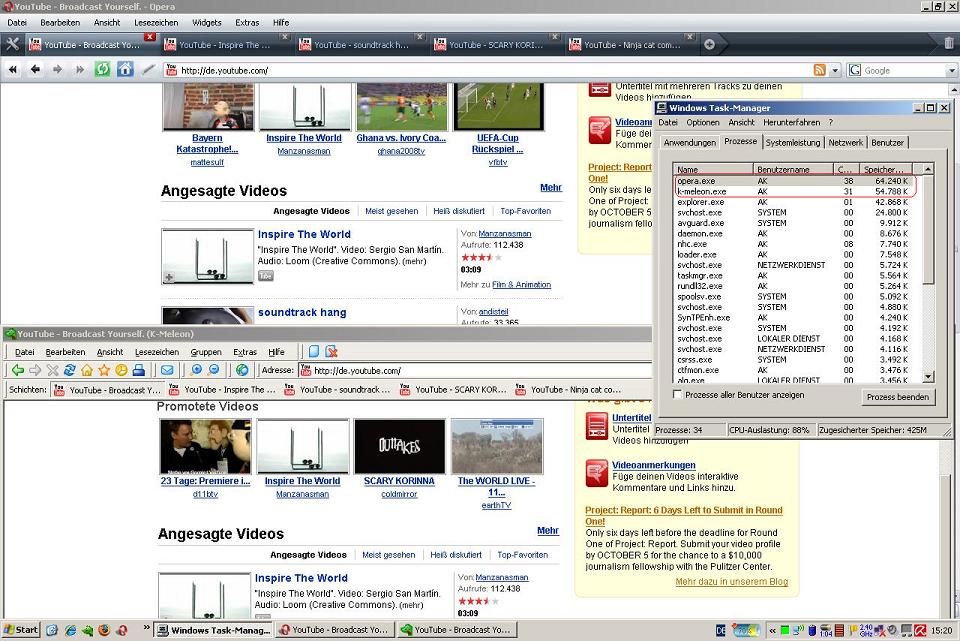Reload the page in Opera
960x641 pixels.
coord(102,69)
